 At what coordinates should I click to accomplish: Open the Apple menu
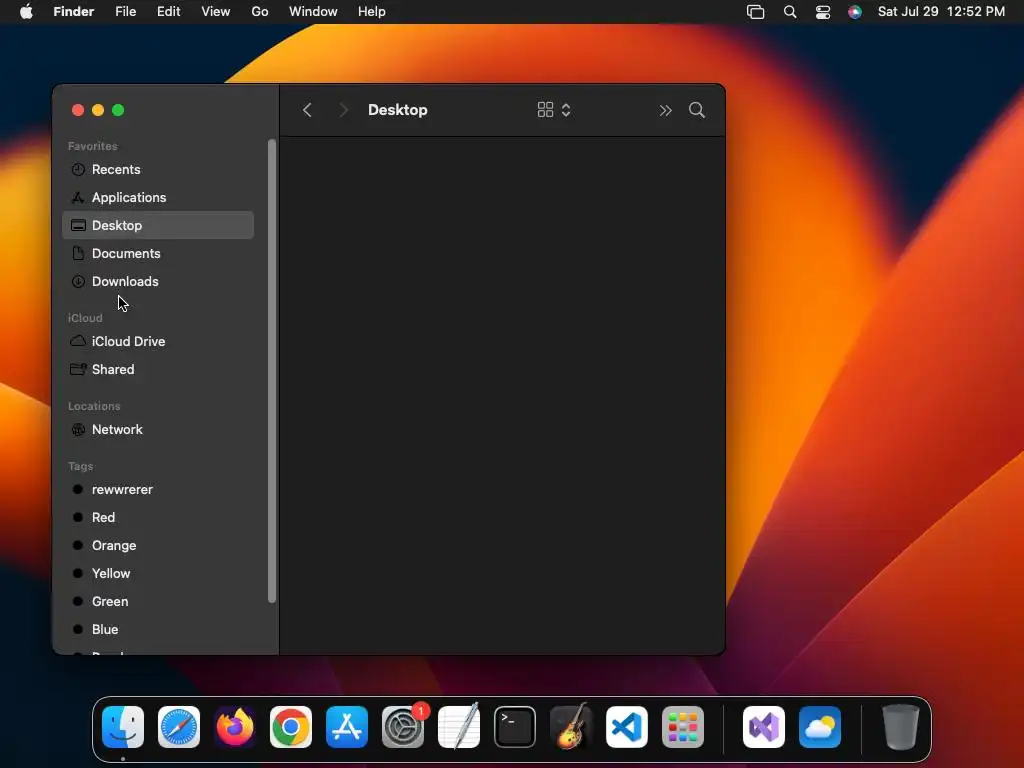[26, 12]
